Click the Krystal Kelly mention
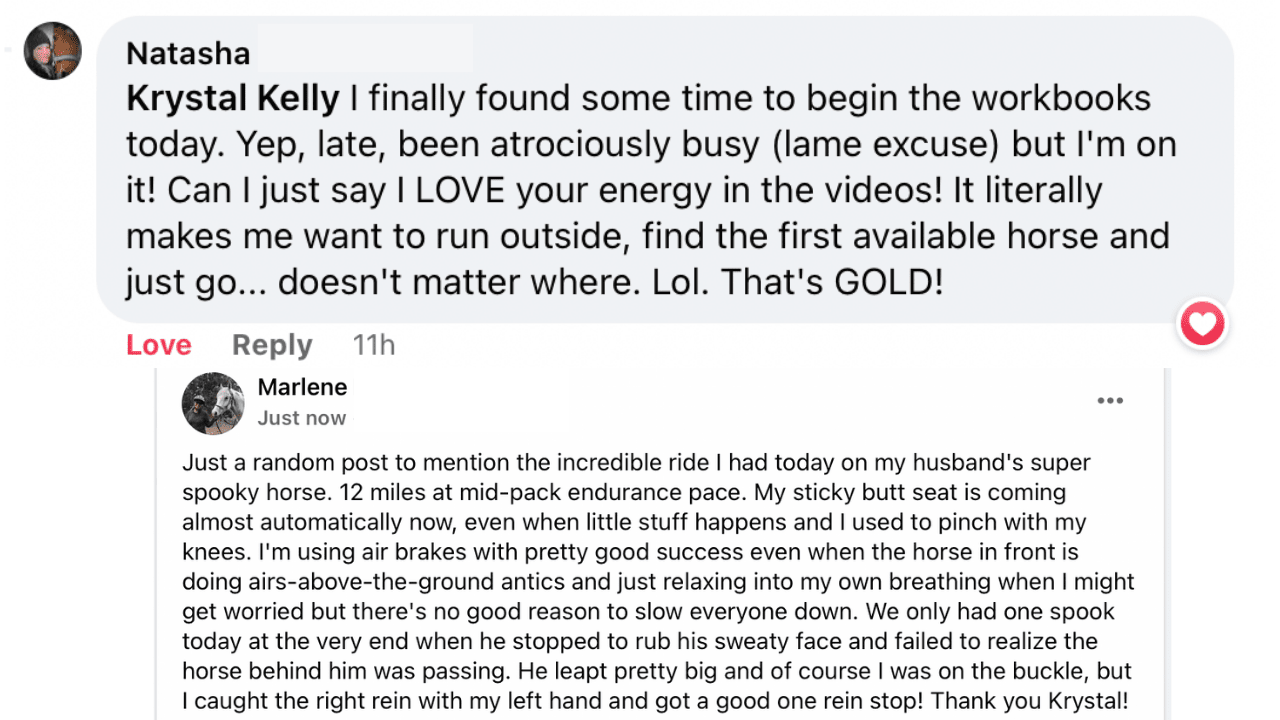This screenshot has height=720, width=1280. [x=233, y=98]
